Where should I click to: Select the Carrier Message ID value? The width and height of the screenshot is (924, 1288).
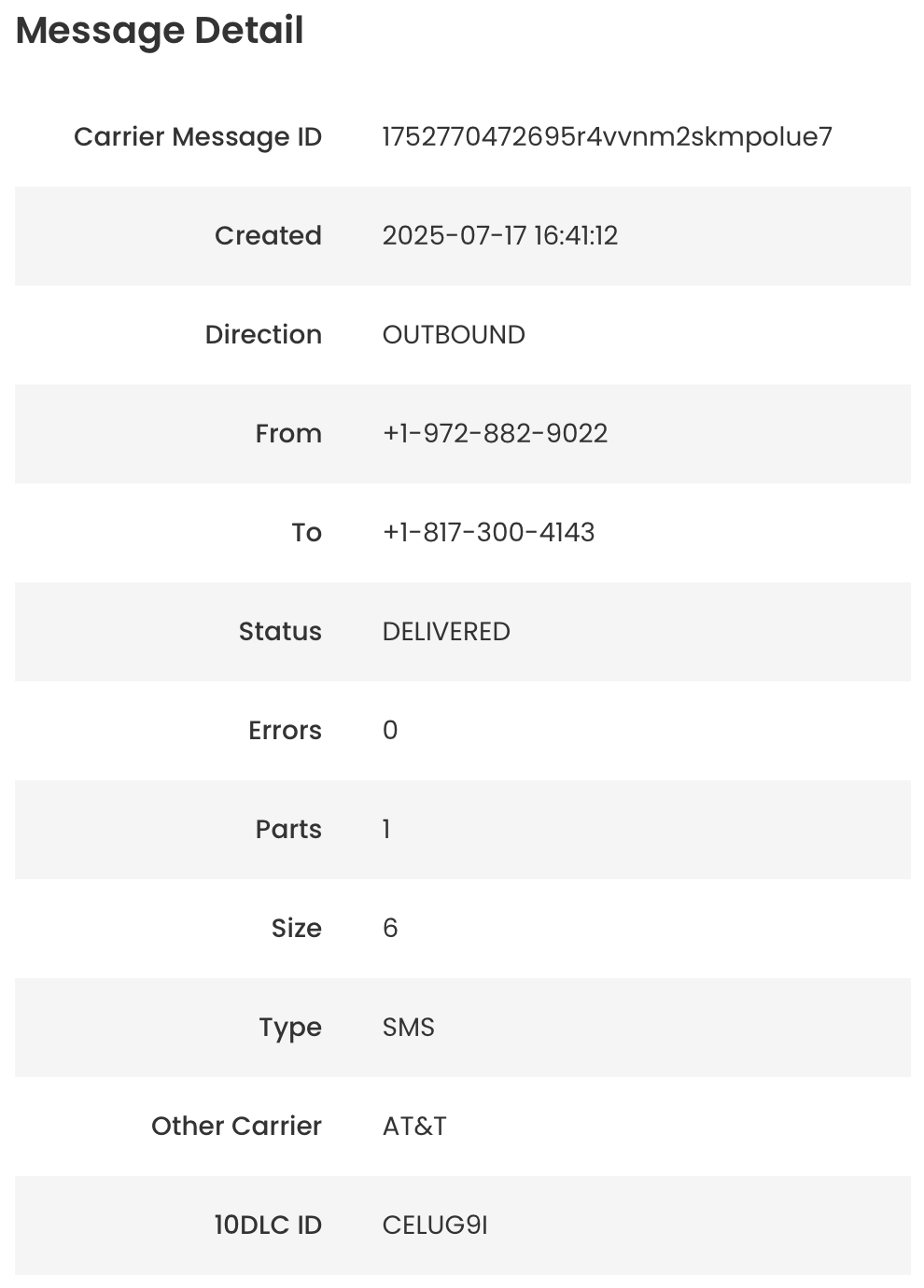pyautogui.click(x=608, y=137)
